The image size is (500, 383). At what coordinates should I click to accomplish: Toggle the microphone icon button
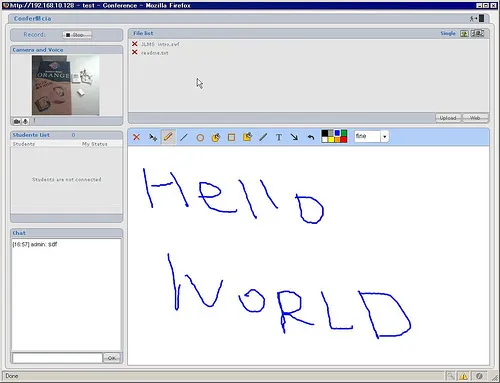pos(25,121)
